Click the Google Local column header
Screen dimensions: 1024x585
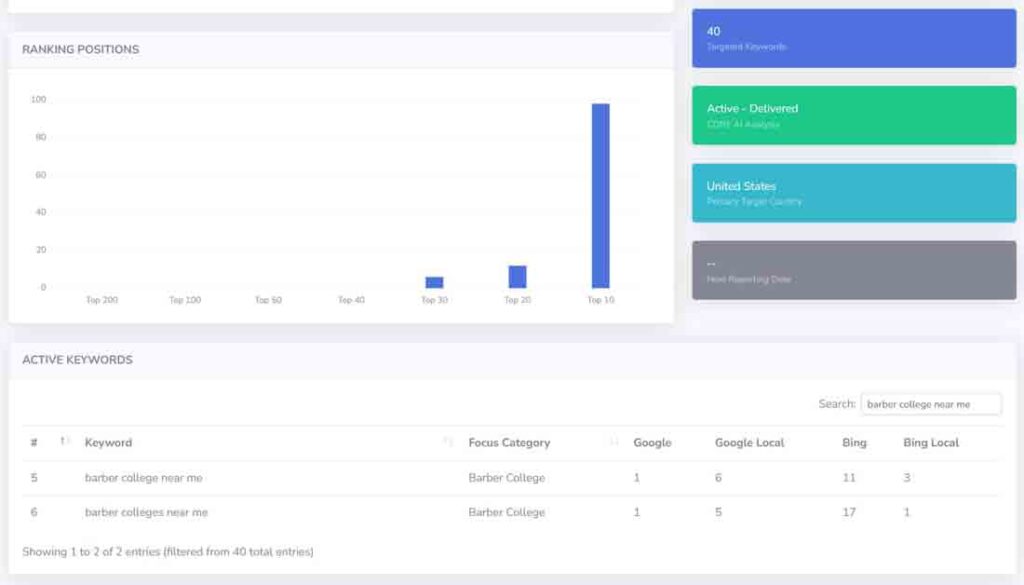749,442
